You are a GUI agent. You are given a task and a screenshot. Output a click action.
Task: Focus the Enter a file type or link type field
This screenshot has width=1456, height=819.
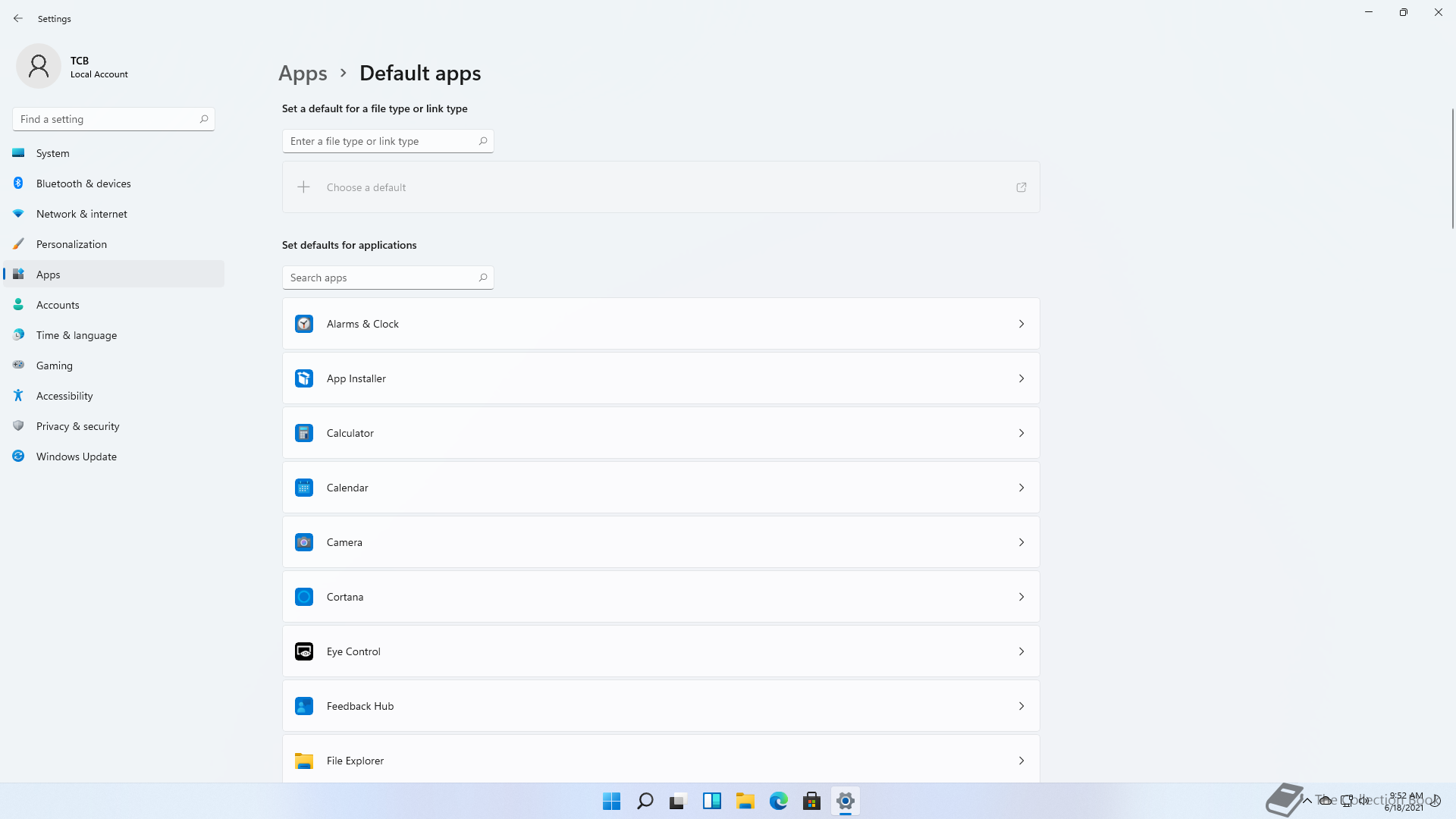[388, 141]
